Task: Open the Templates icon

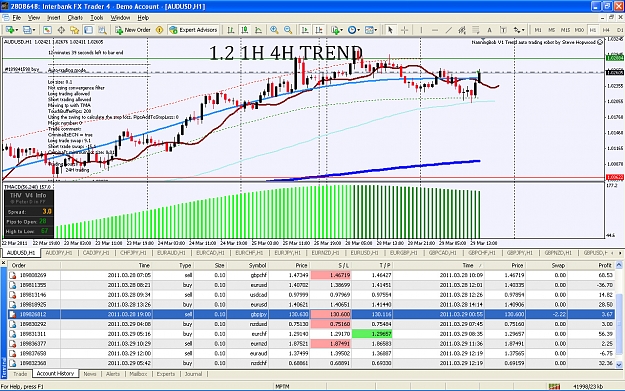Action: 369,30
